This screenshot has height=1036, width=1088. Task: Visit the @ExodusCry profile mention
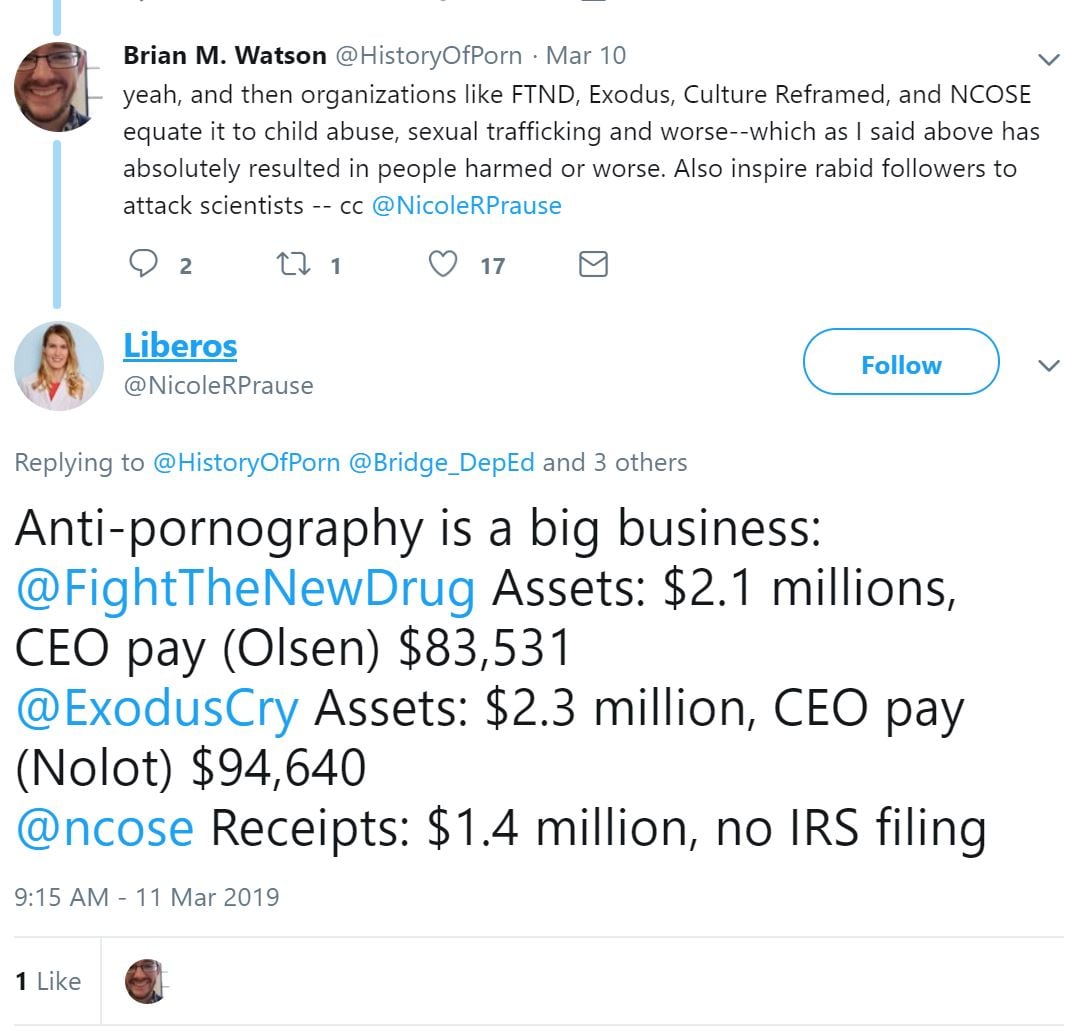pos(157,709)
